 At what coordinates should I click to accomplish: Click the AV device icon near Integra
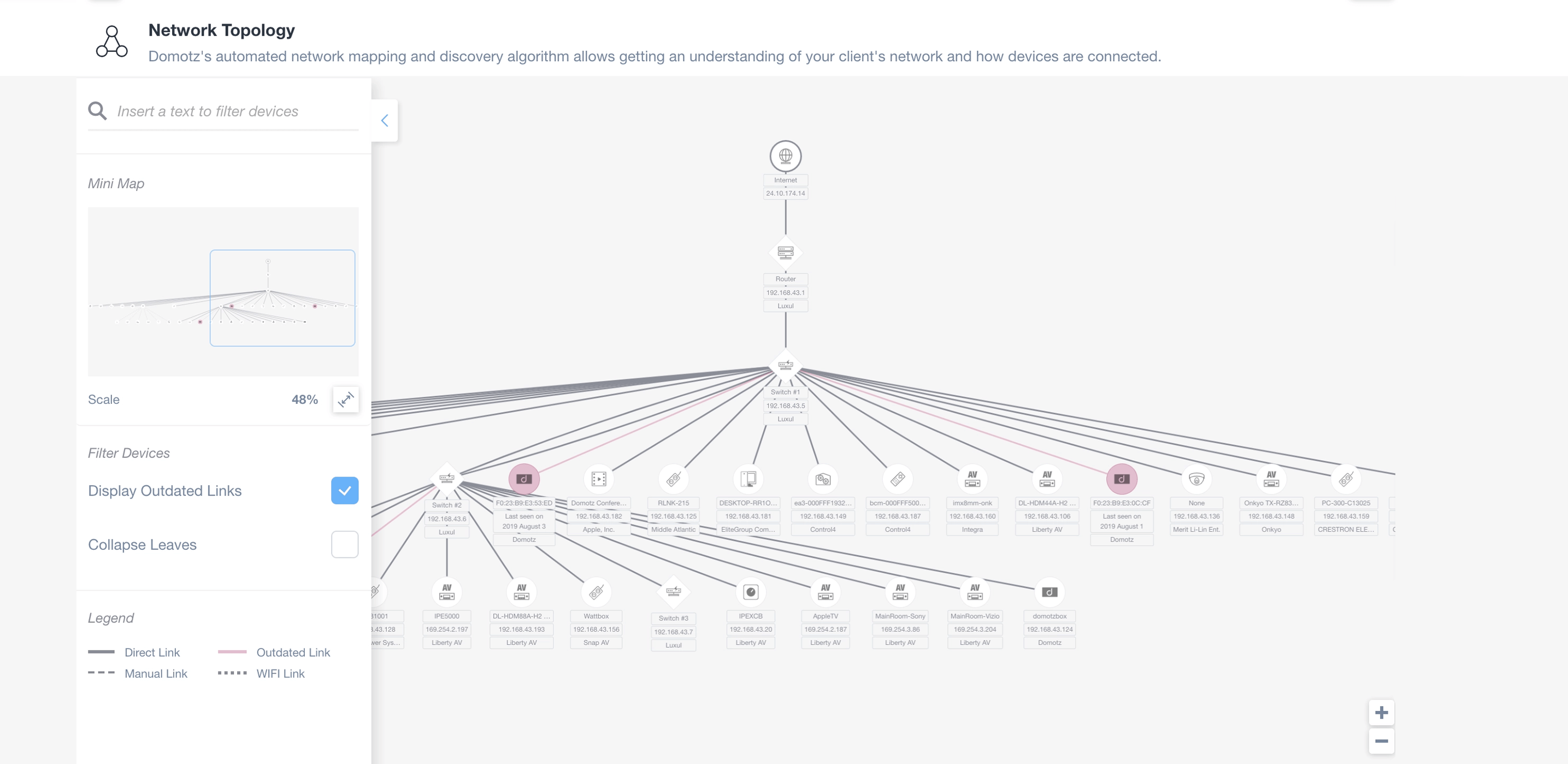coord(972,479)
